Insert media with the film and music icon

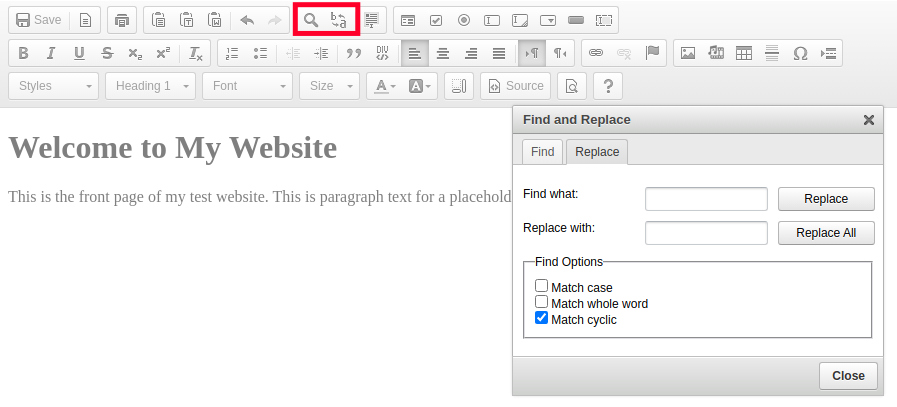tap(716, 53)
